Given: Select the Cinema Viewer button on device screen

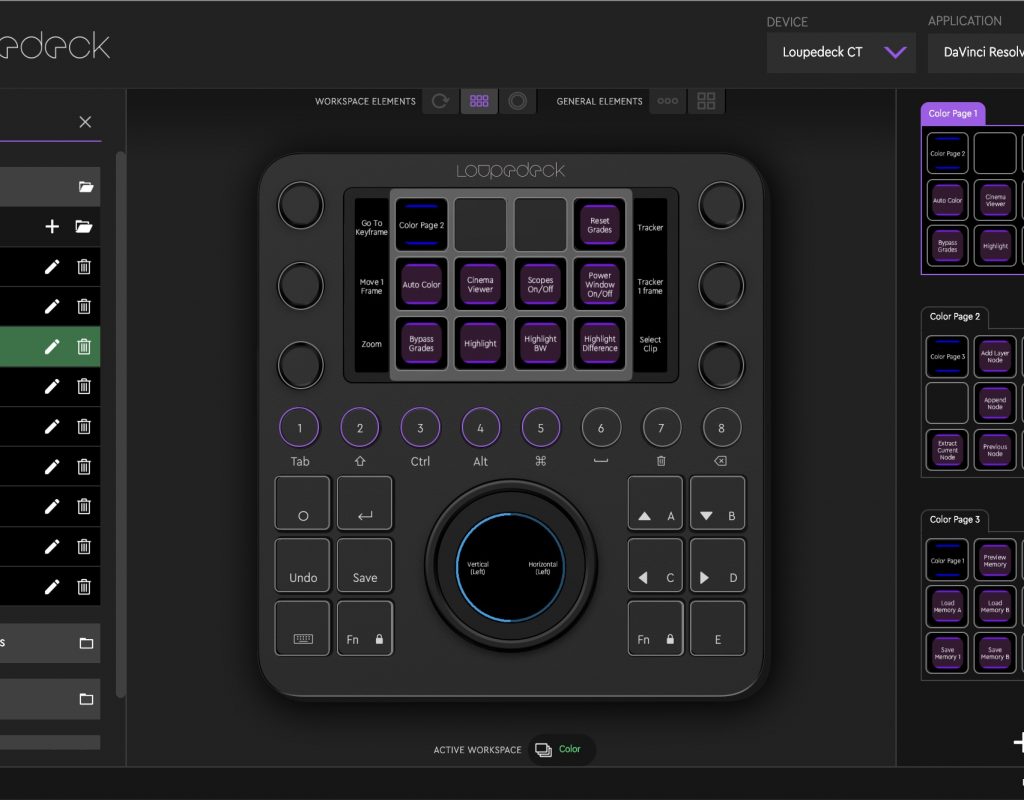Looking at the screenshot, I should [x=480, y=284].
